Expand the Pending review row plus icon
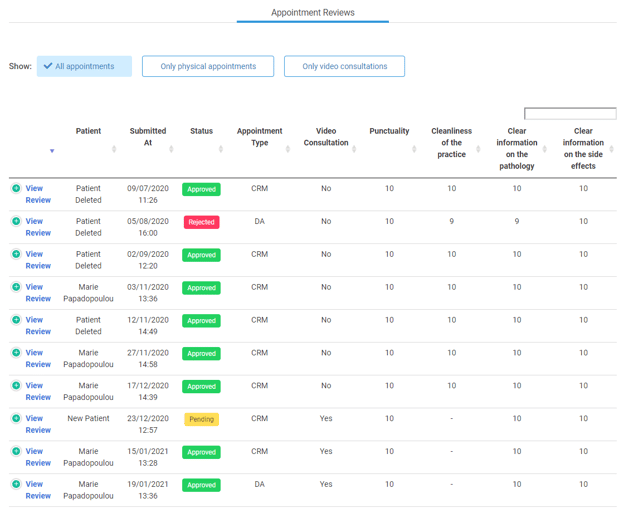 (x=16, y=418)
